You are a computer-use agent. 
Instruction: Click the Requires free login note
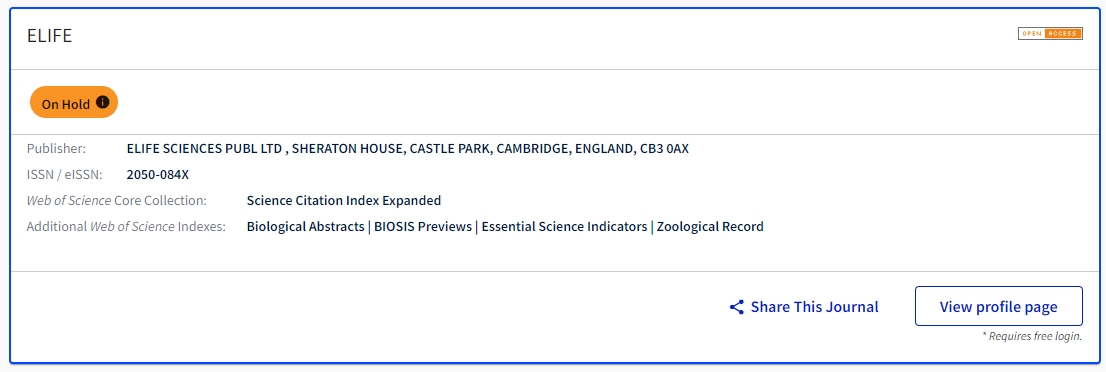pyautogui.click(x=1032, y=336)
